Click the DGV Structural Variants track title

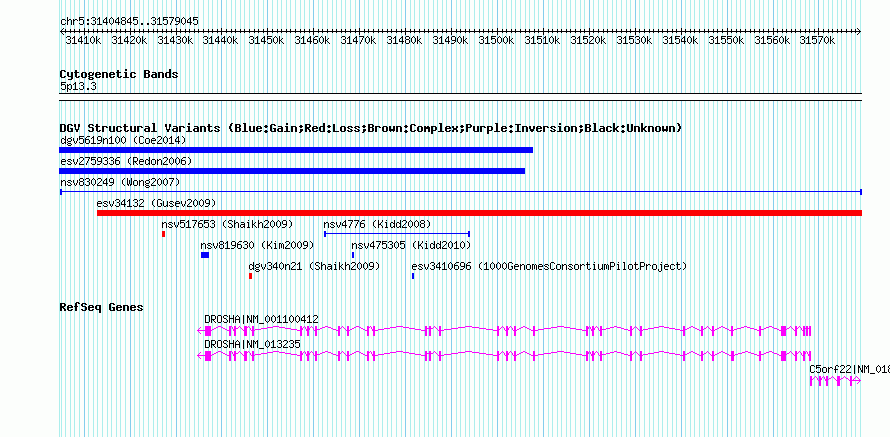371,128
